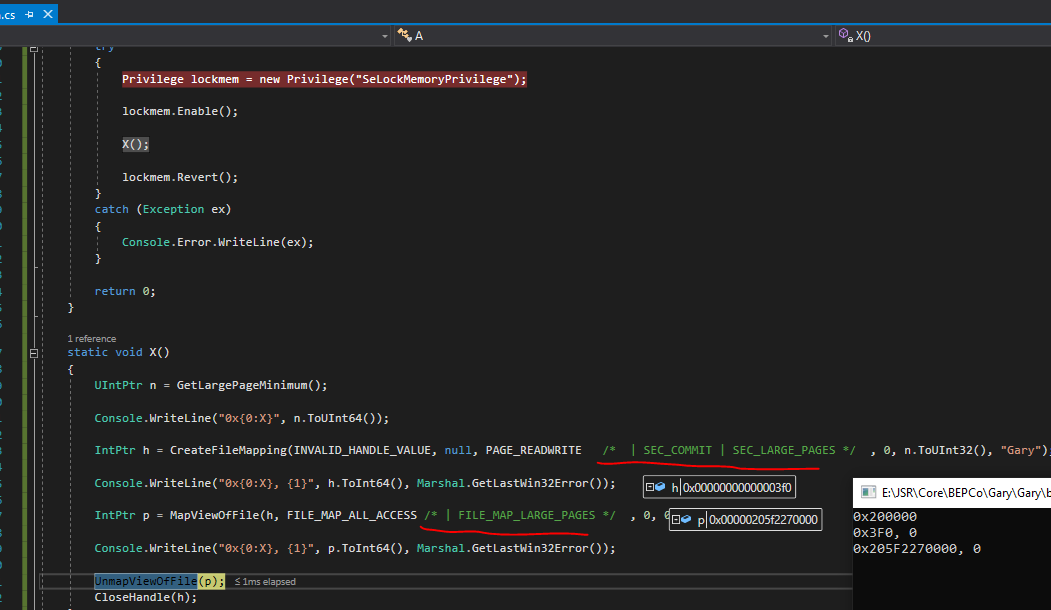Click the n.ToUInt64() WriteLine statement
Image resolution: width=1051 pixels, height=610 pixels.
[241, 418]
